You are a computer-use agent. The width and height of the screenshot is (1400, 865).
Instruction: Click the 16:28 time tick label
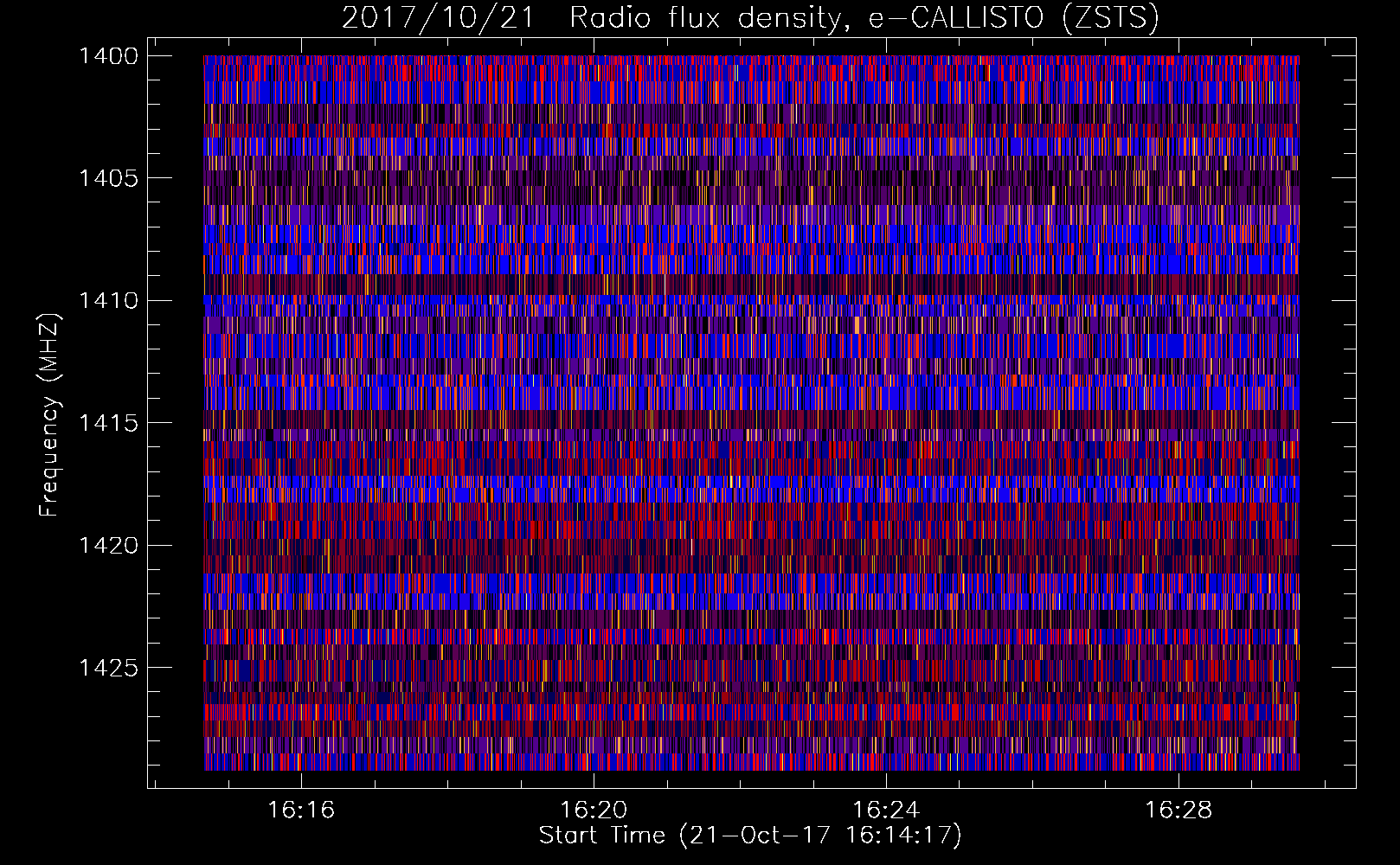[1178, 811]
